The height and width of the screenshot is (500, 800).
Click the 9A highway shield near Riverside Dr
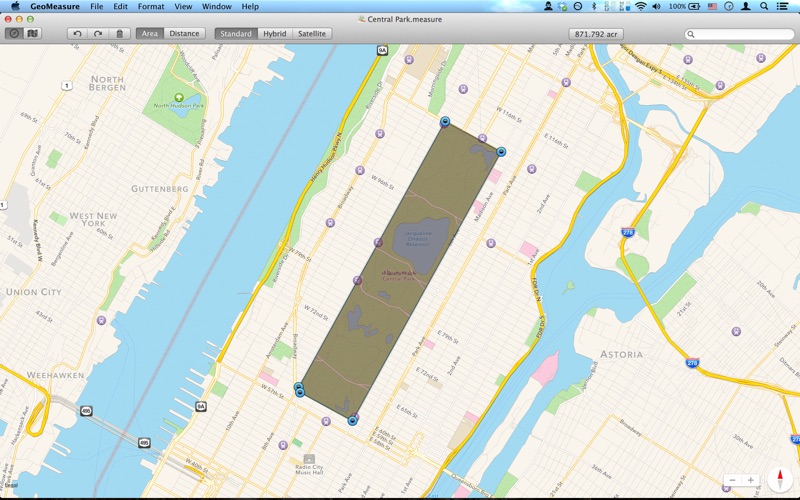click(382, 50)
